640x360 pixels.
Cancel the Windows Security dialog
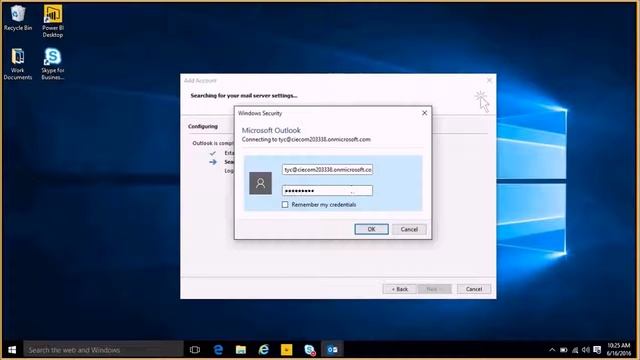pos(409,229)
